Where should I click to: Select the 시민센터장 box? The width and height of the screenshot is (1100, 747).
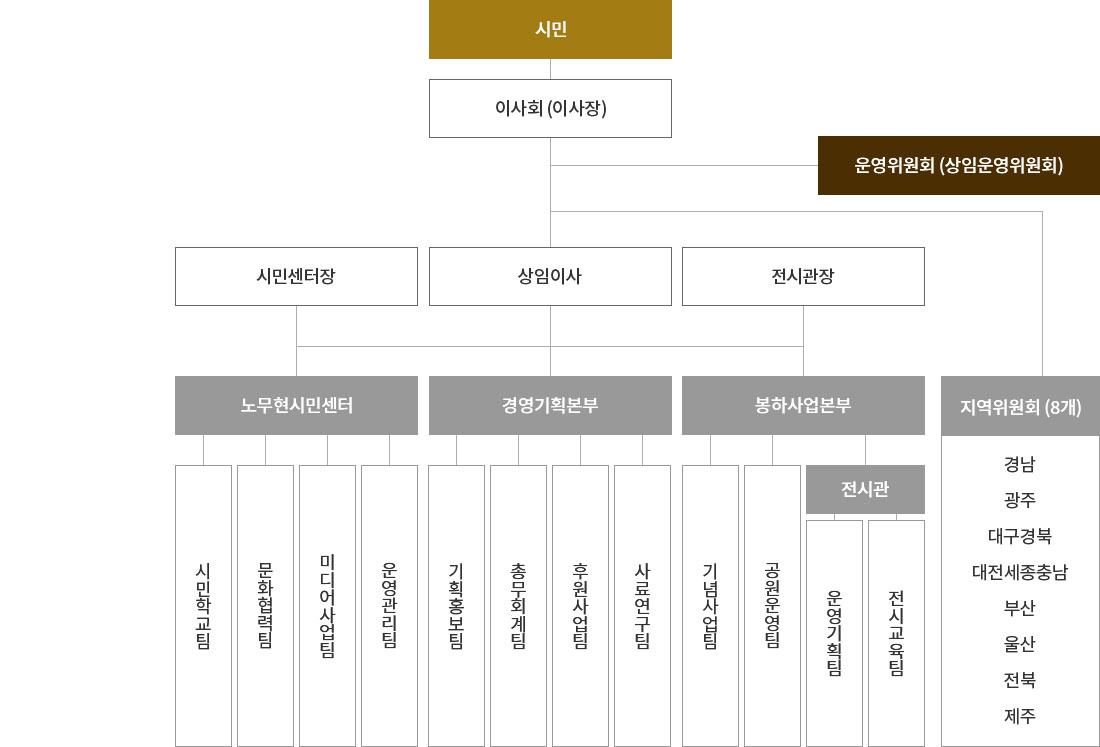coord(296,276)
